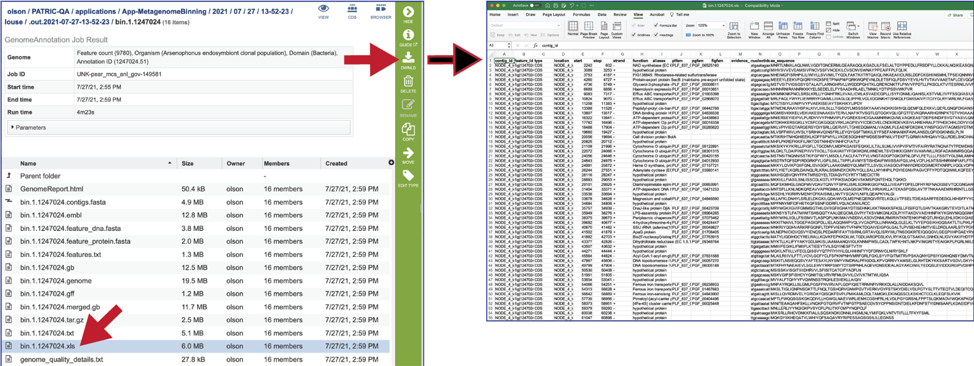Toggle the Gridlines checkbox
Screen dimensions: 974x366
click(635, 35)
